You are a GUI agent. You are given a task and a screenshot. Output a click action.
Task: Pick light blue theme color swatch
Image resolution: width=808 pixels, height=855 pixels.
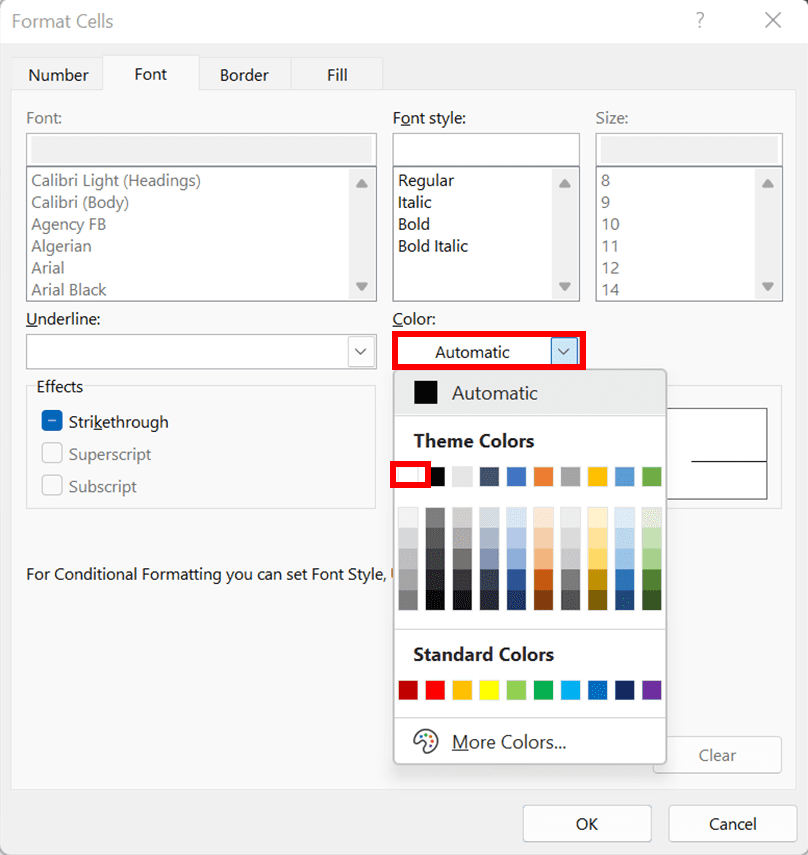pyautogui.click(x=625, y=477)
